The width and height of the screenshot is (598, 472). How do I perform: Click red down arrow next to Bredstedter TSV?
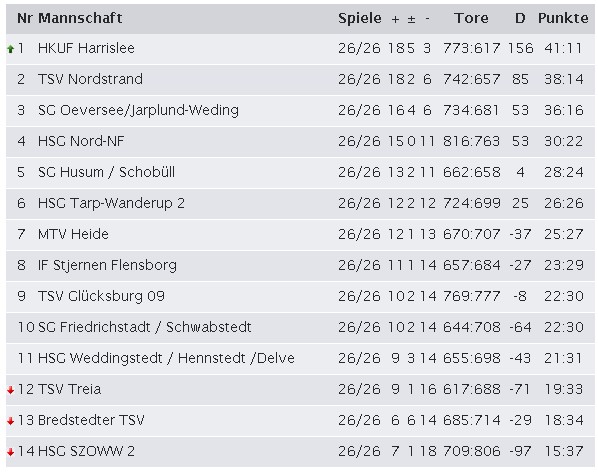pos(11,421)
